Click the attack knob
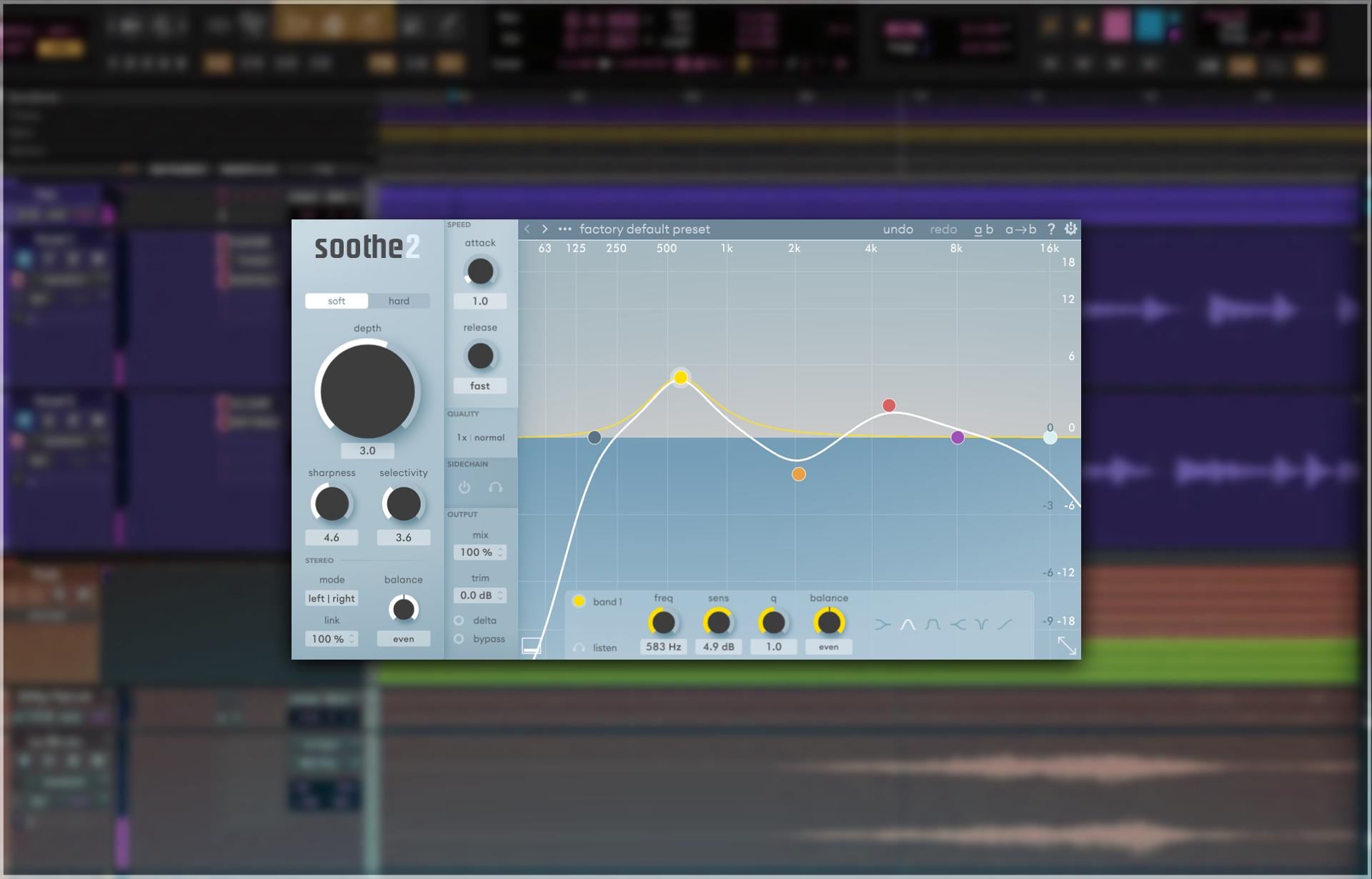 click(x=480, y=272)
